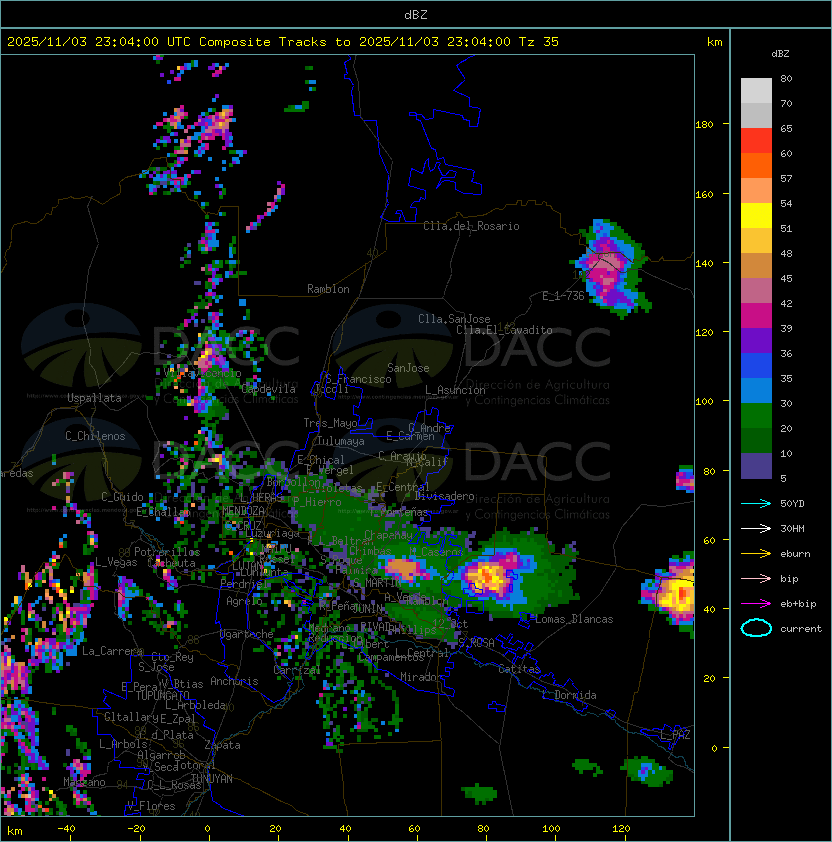Image resolution: width=832 pixels, height=842 pixels.
Task: Click the 'L_Vegas' map label
Action: tap(116, 562)
